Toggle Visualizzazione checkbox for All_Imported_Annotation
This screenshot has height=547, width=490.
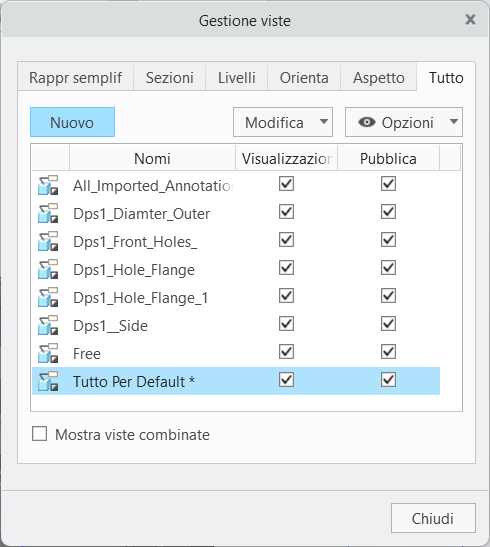(286, 183)
